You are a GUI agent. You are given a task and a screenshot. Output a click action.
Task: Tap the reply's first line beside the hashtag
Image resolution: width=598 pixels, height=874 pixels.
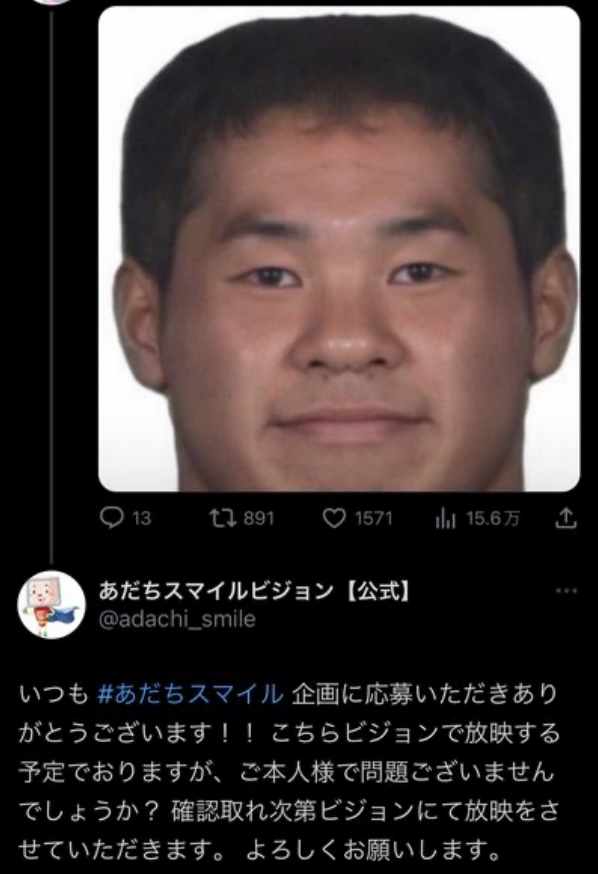[x=425, y=694]
